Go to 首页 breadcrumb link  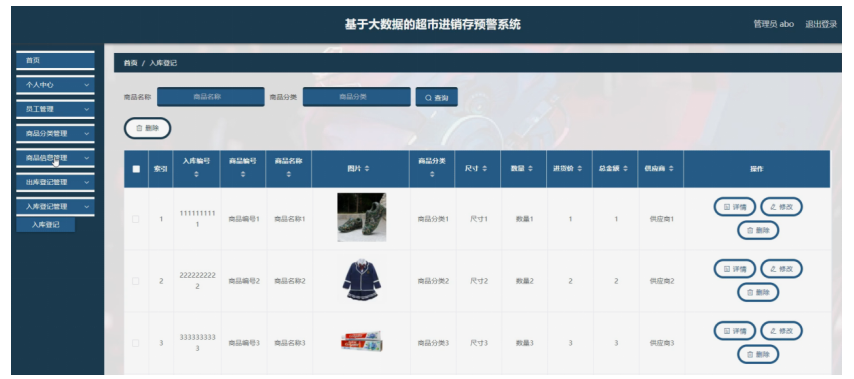click(x=130, y=63)
